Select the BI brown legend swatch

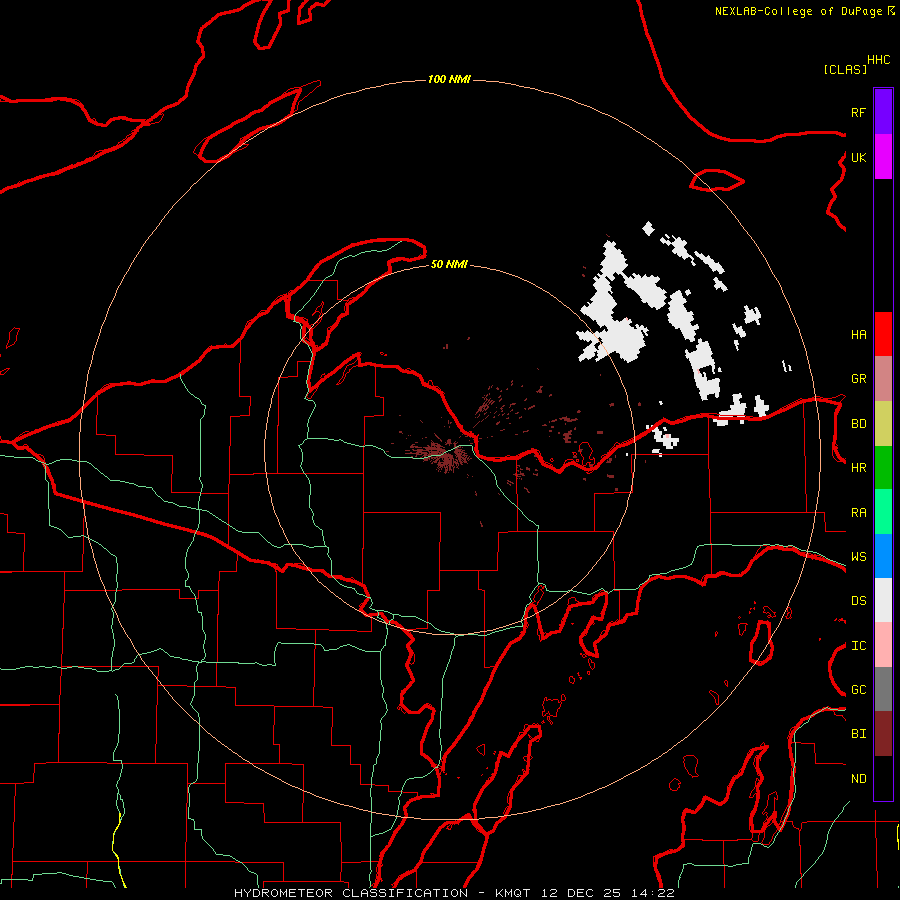click(883, 734)
